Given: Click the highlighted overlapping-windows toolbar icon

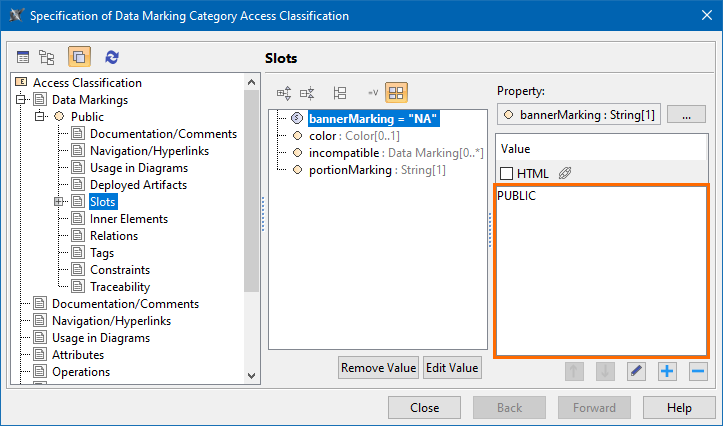Looking at the screenshot, I should (79, 58).
